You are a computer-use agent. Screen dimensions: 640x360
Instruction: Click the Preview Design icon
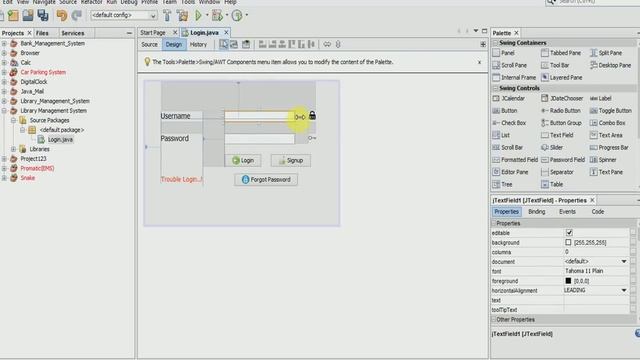(246, 44)
